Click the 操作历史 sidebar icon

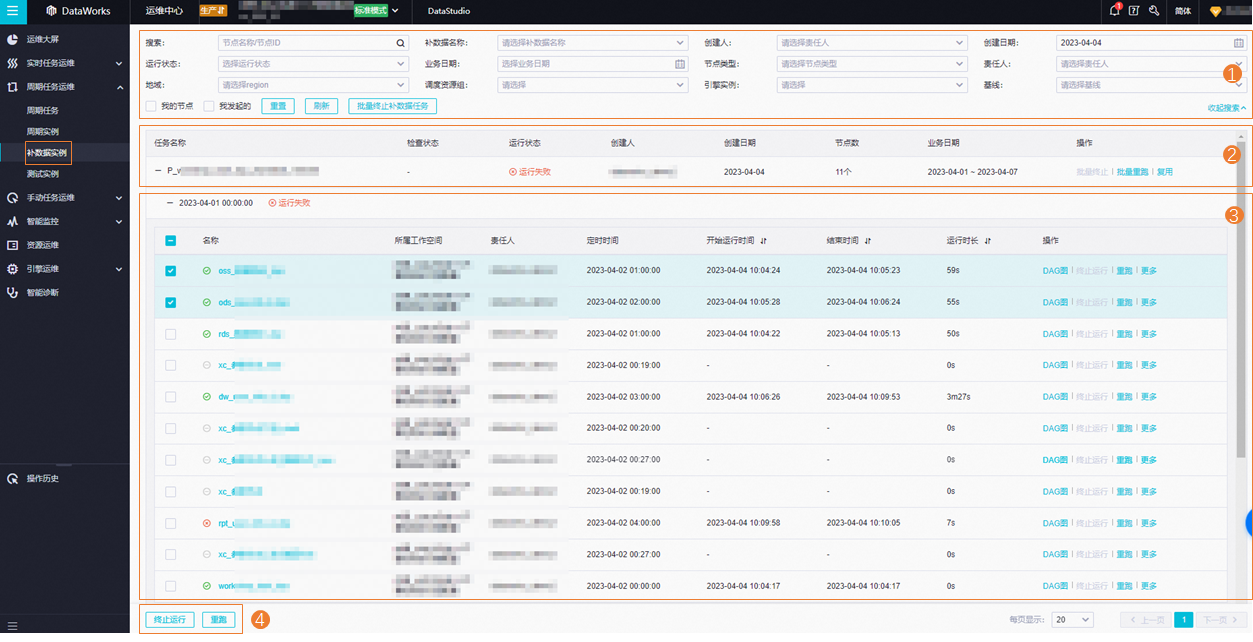(x=12, y=478)
